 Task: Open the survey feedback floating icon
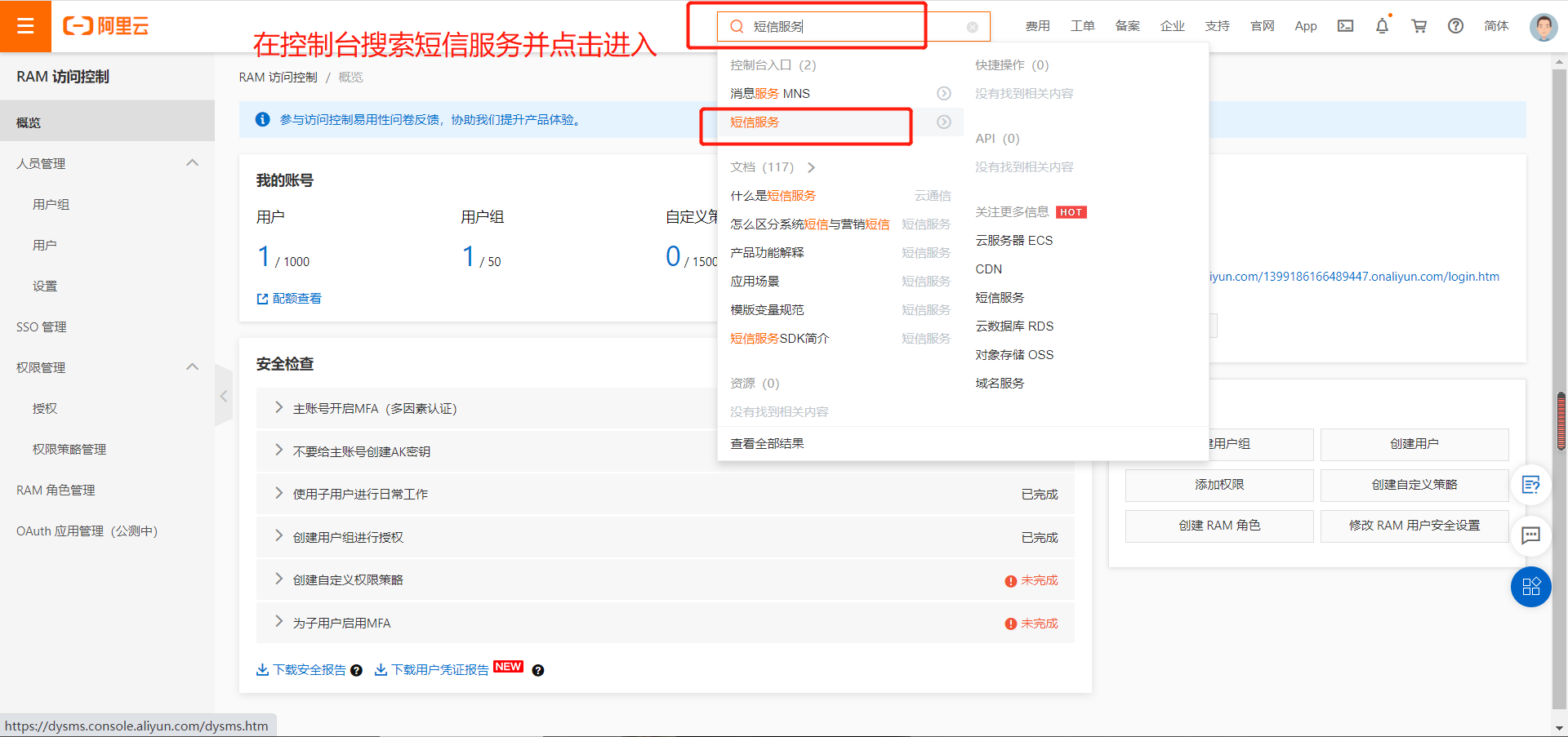click(1530, 485)
